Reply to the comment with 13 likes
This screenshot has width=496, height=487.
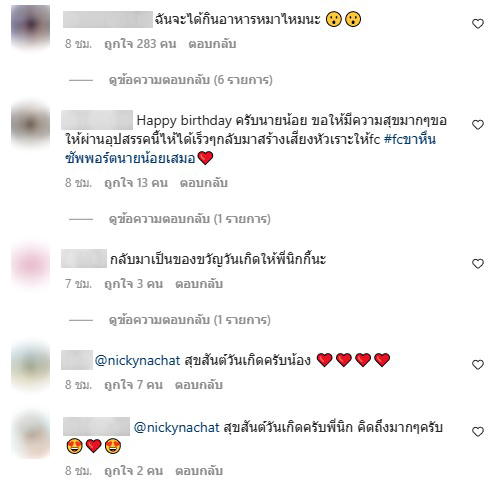(x=204, y=183)
